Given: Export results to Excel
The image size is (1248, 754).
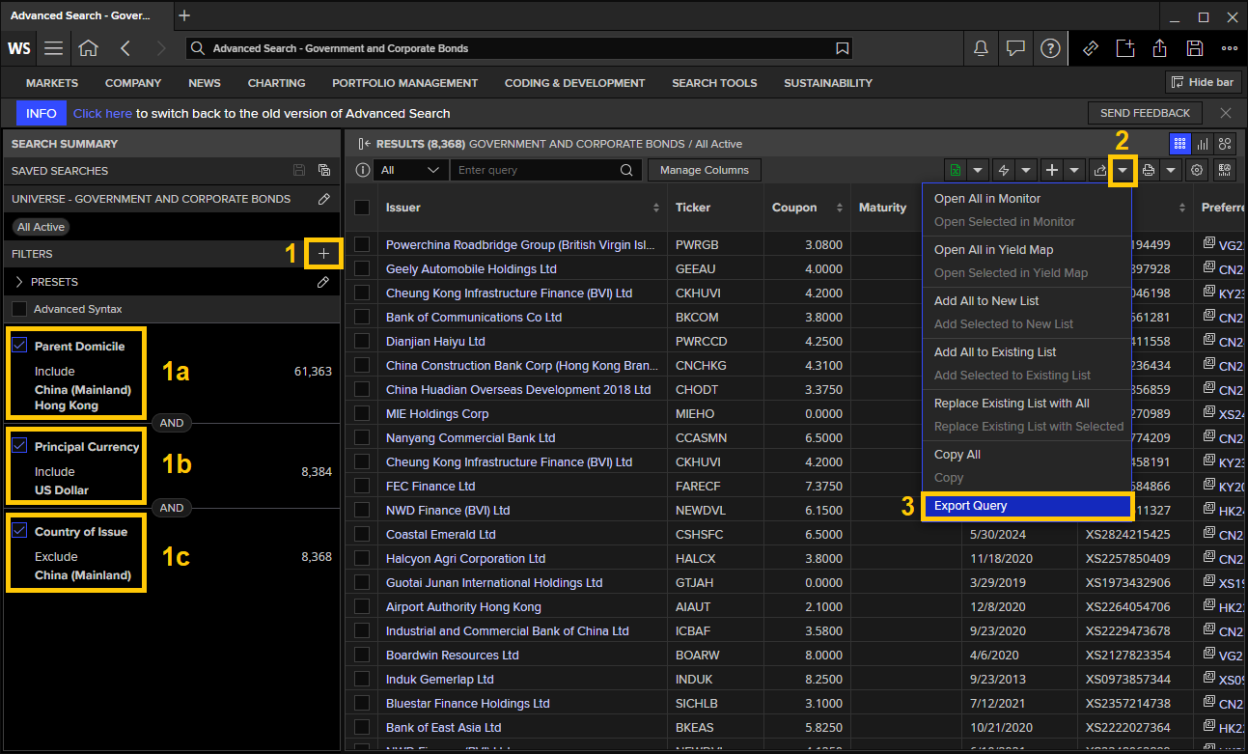Looking at the screenshot, I should click(955, 170).
